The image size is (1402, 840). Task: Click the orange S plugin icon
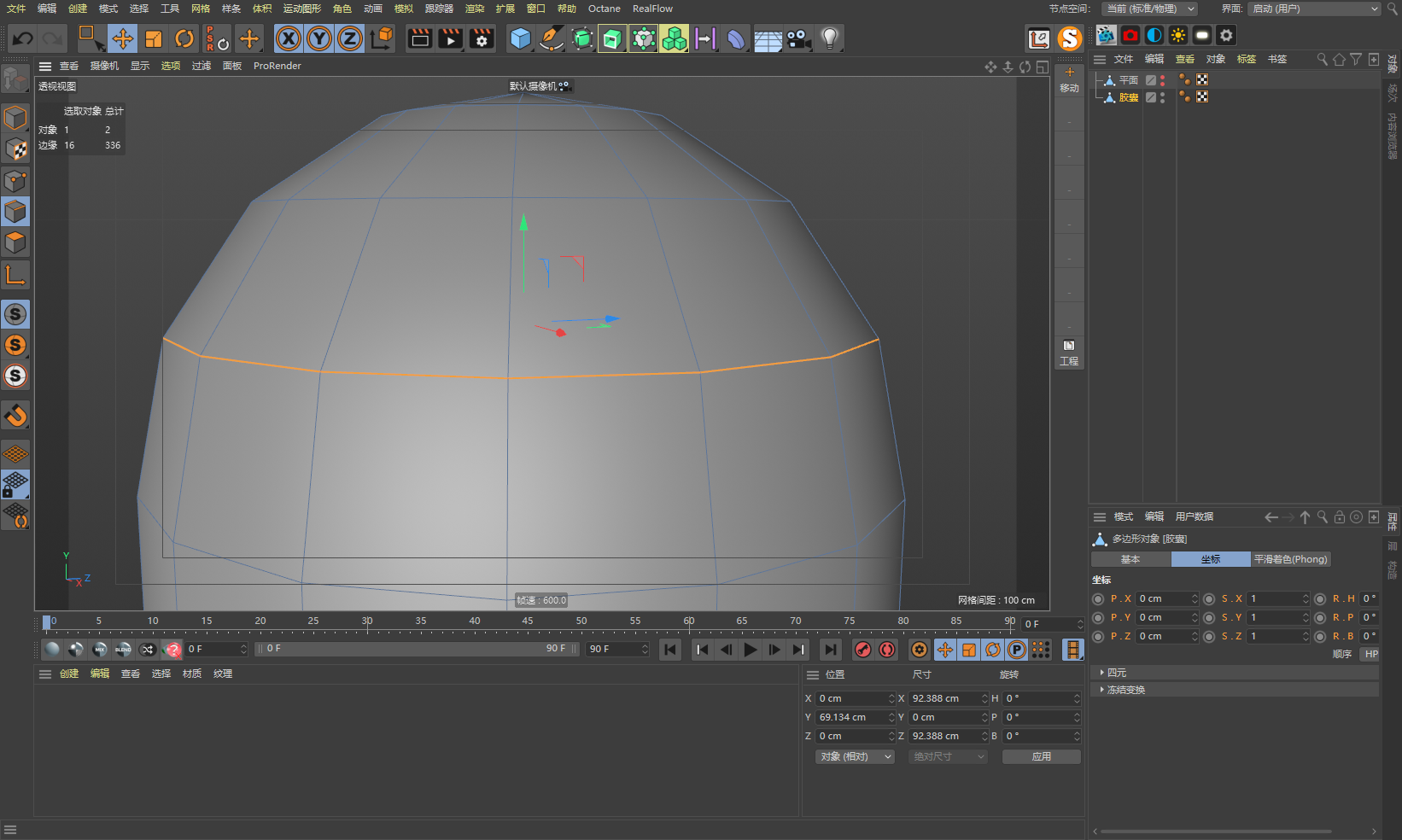(1070, 38)
